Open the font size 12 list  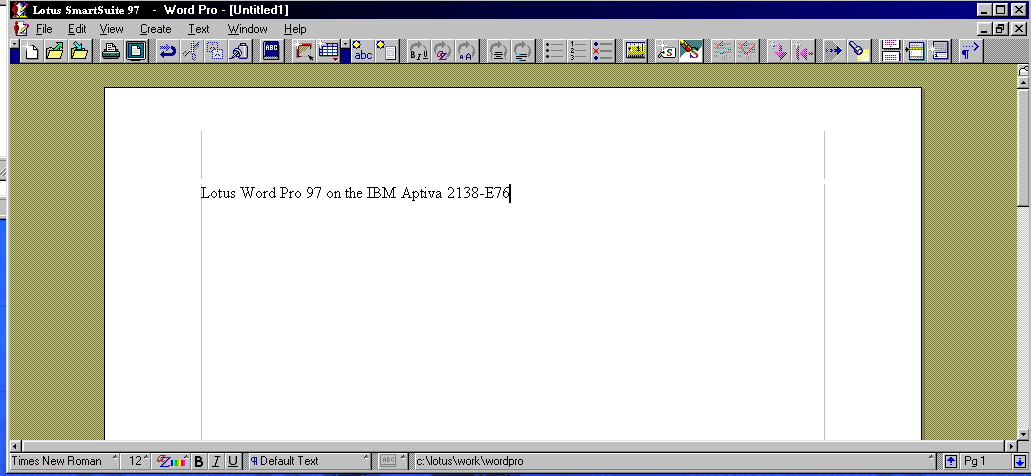tap(138, 461)
